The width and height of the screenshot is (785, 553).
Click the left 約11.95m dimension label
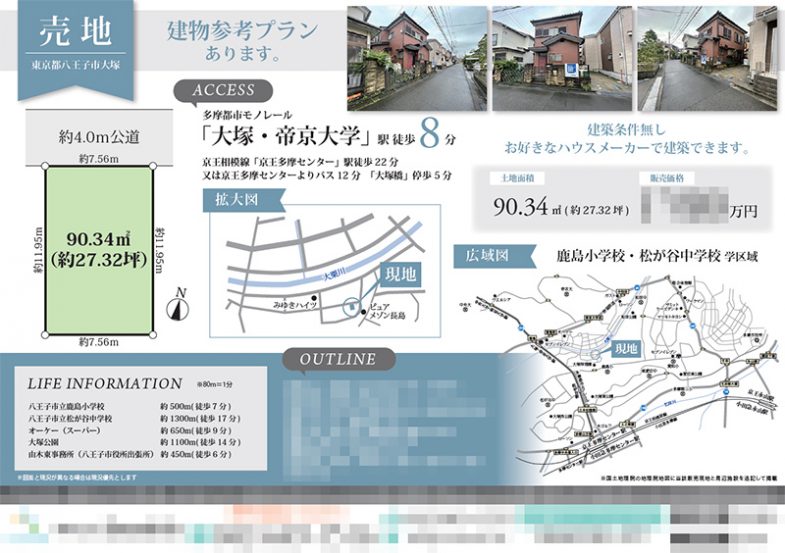click(x=39, y=250)
